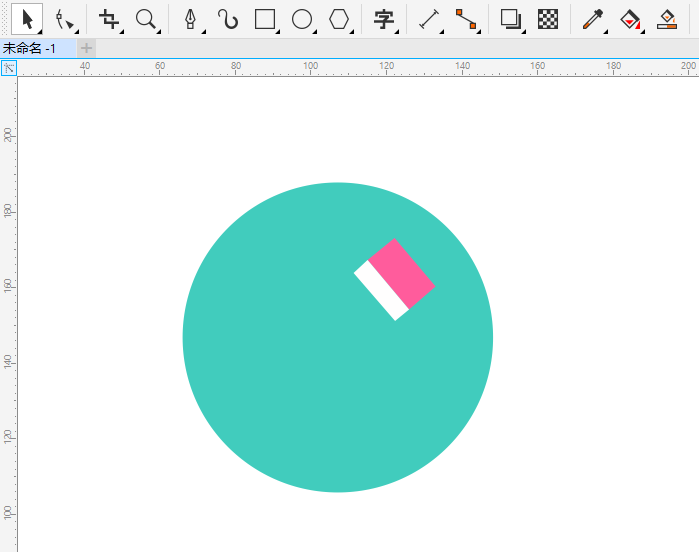Screen dimensions: 699x552
Task: Activate the Zoom magnifier tool
Action: coord(146,20)
